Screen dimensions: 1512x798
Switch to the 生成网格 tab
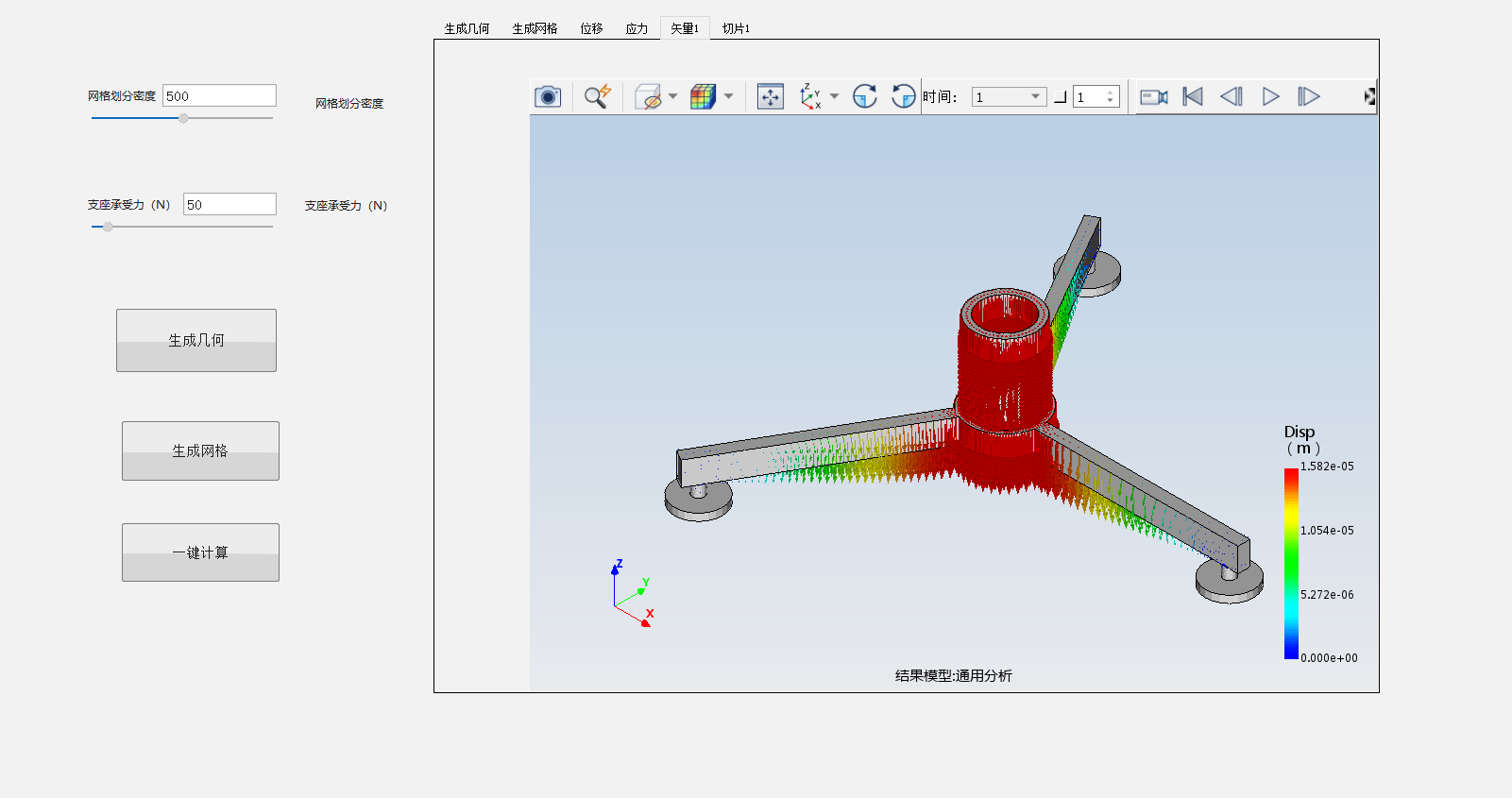(535, 28)
